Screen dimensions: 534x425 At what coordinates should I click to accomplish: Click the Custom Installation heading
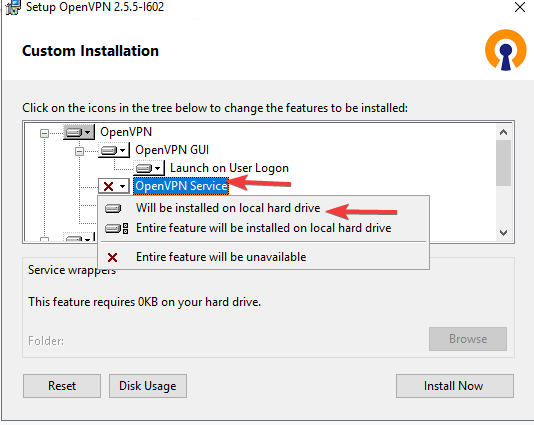[90, 51]
